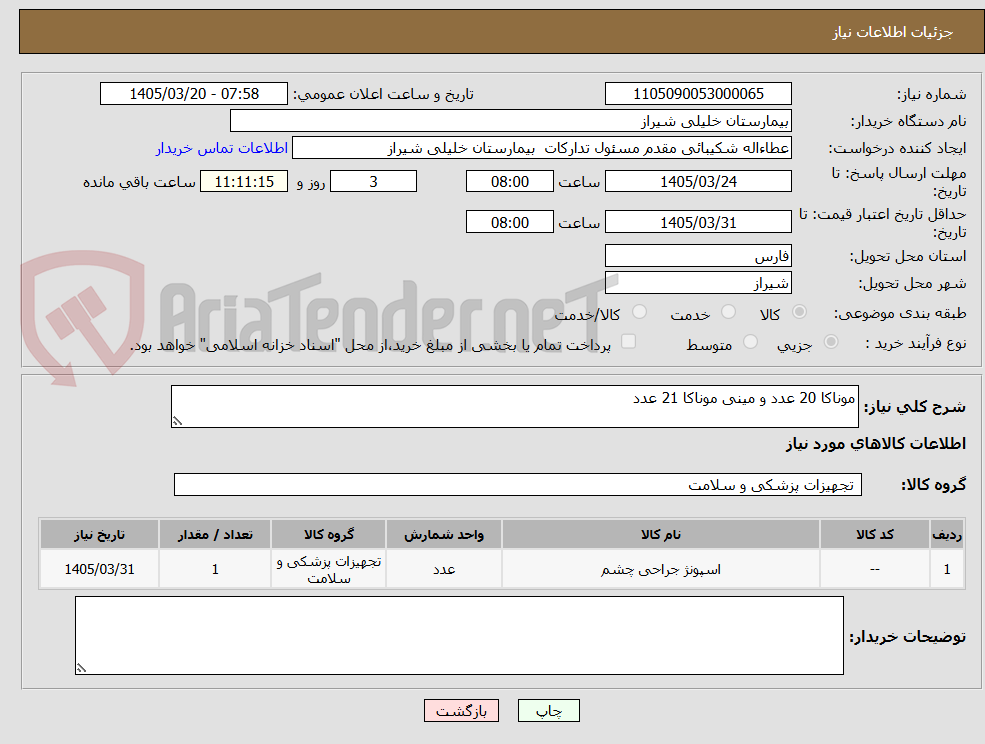Click the گروه کالا column header
The image size is (985, 744).
click(x=329, y=534)
